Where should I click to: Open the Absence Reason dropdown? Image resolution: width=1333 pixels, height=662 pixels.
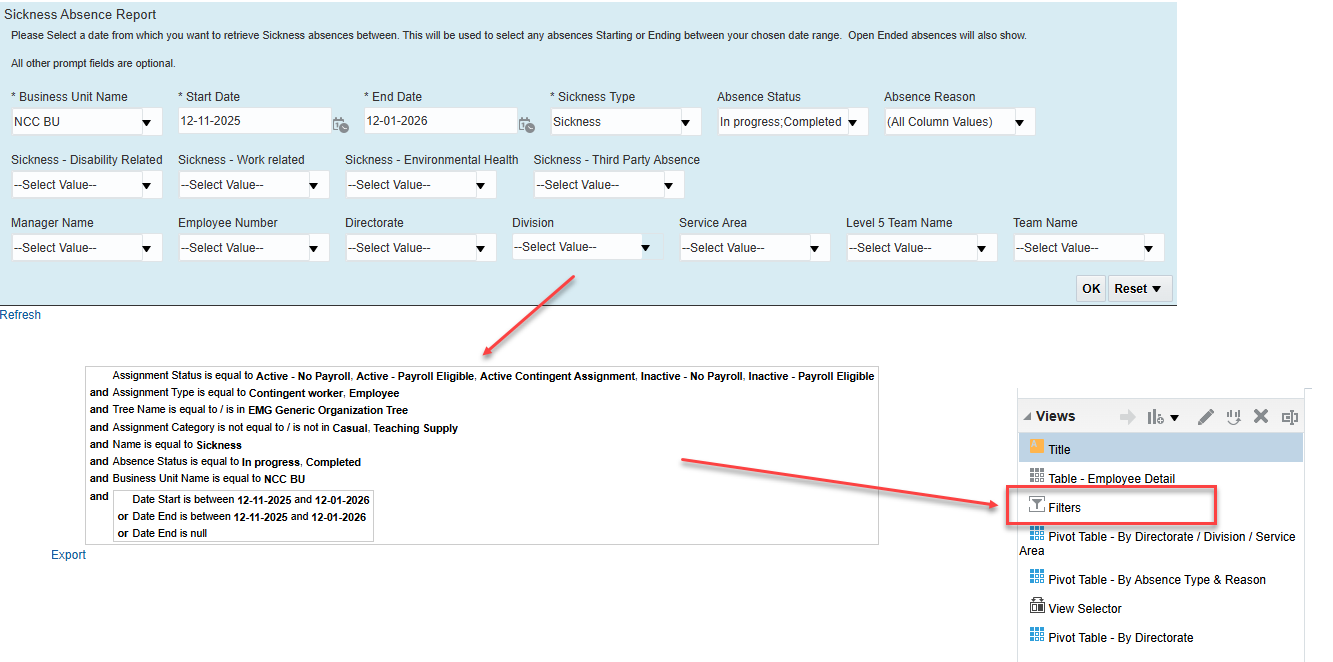[x=1021, y=123]
